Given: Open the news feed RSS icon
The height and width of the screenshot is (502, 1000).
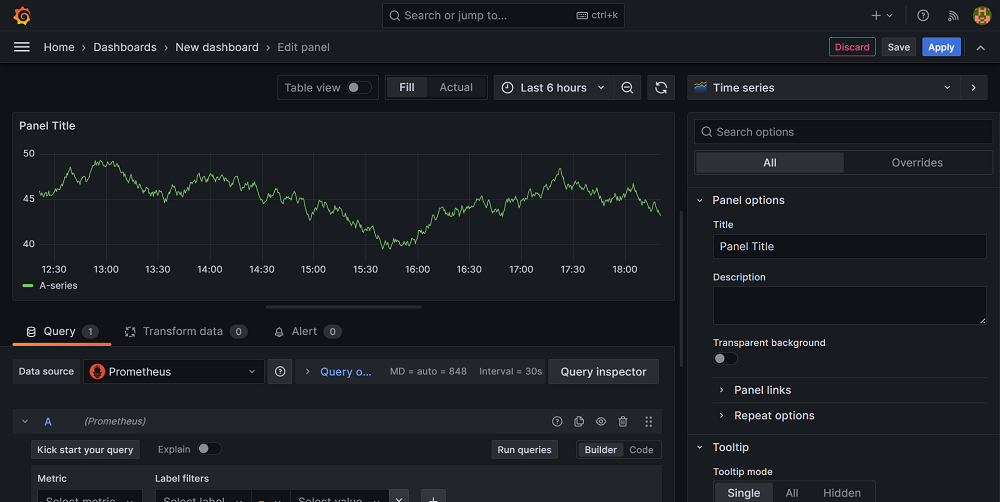Looking at the screenshot, I should (x=953, y=16).
